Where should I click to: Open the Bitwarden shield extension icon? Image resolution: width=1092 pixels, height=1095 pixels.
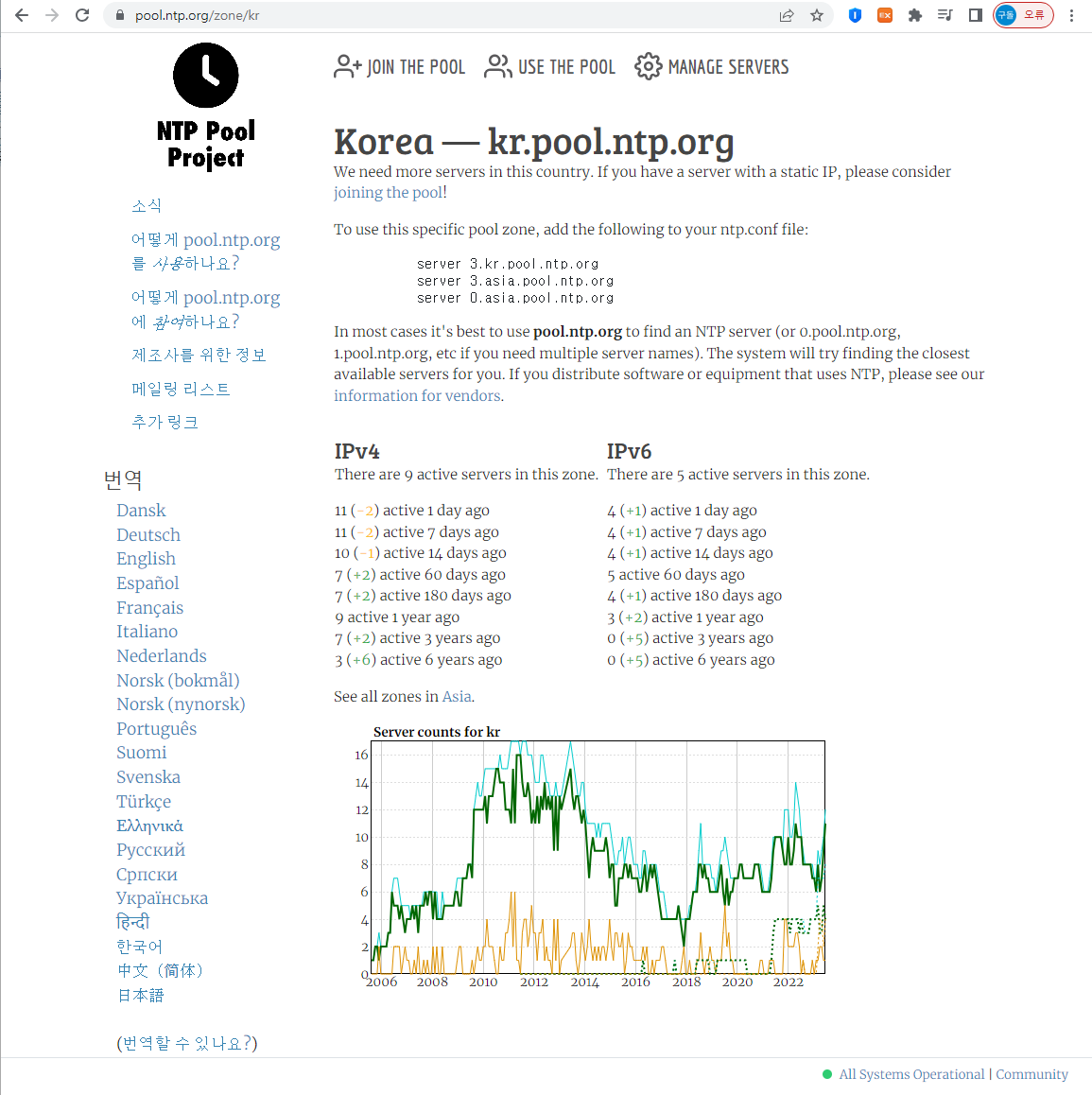click(855, 15)
